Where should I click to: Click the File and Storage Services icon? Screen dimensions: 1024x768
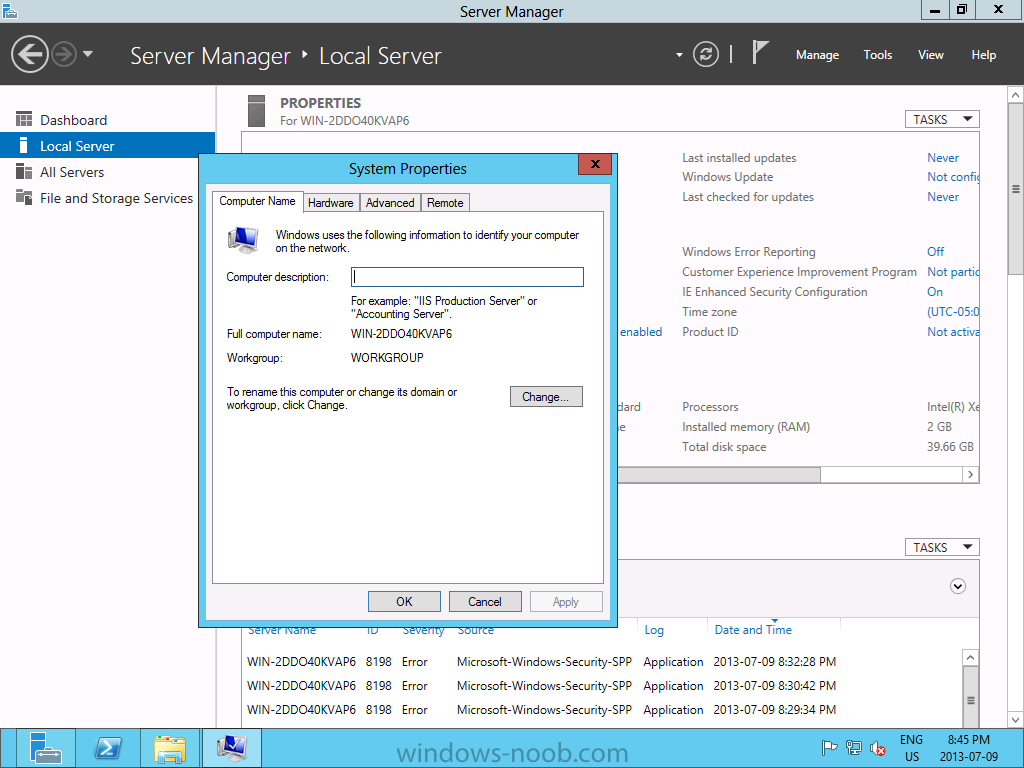click(x=24, y=197)
